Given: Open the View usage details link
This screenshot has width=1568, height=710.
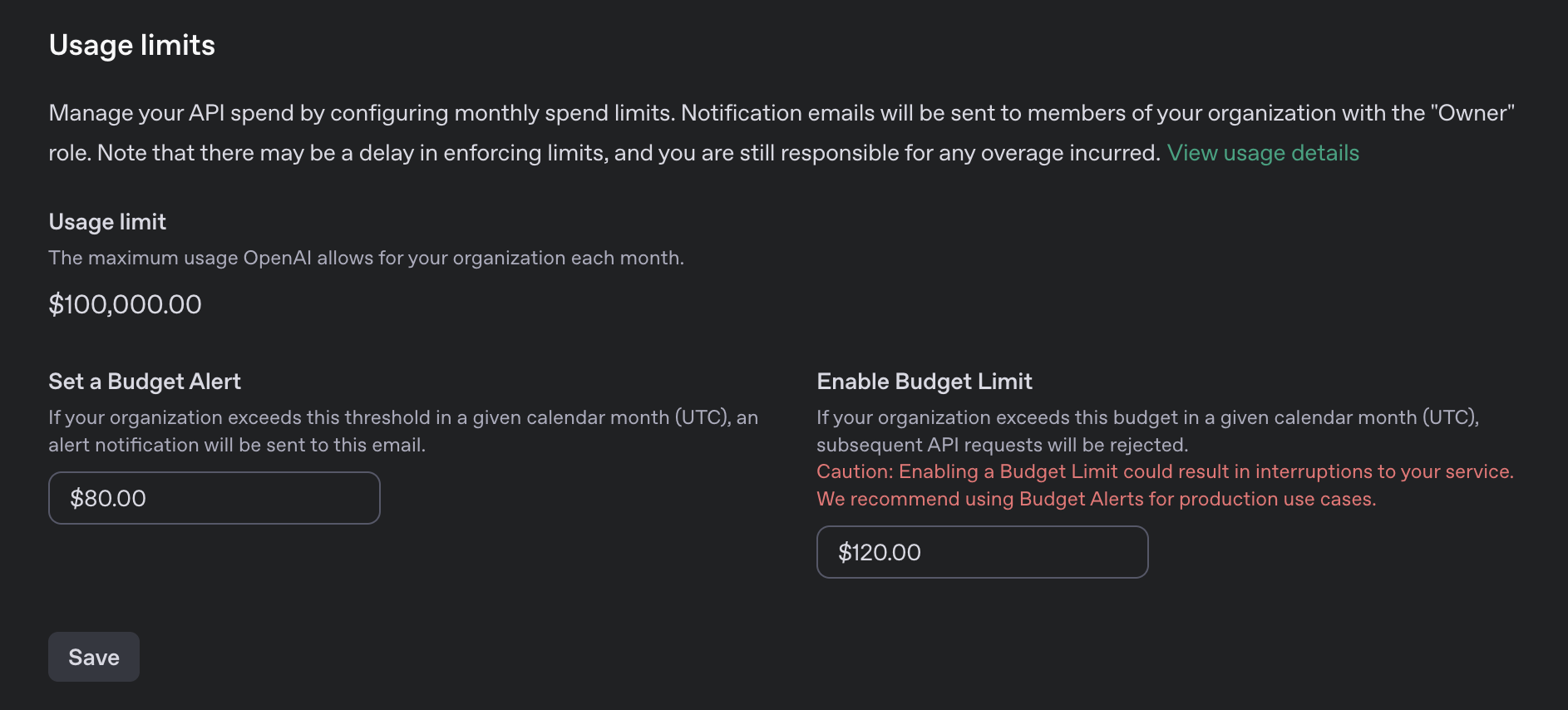Looking at the screenshot, I should tap(1262, 153).
